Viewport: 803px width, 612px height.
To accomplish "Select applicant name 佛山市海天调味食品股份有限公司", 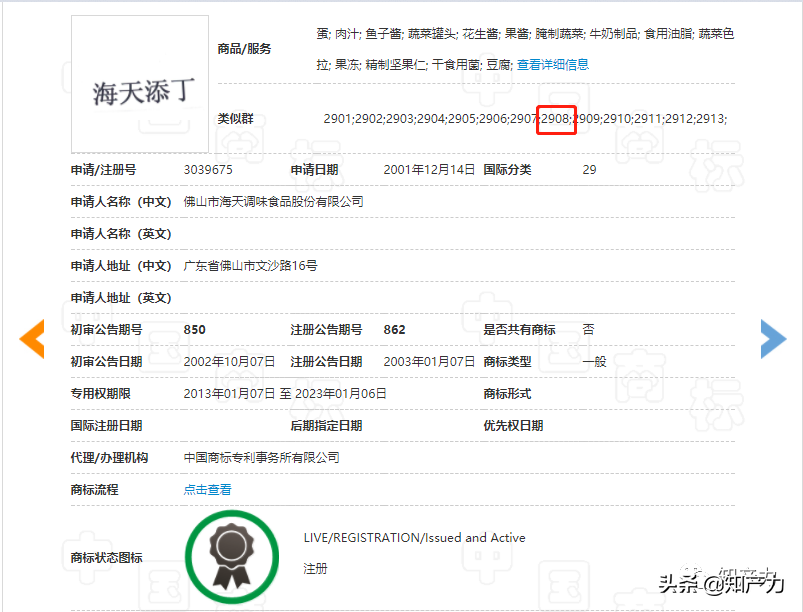I will coord(273,202).
